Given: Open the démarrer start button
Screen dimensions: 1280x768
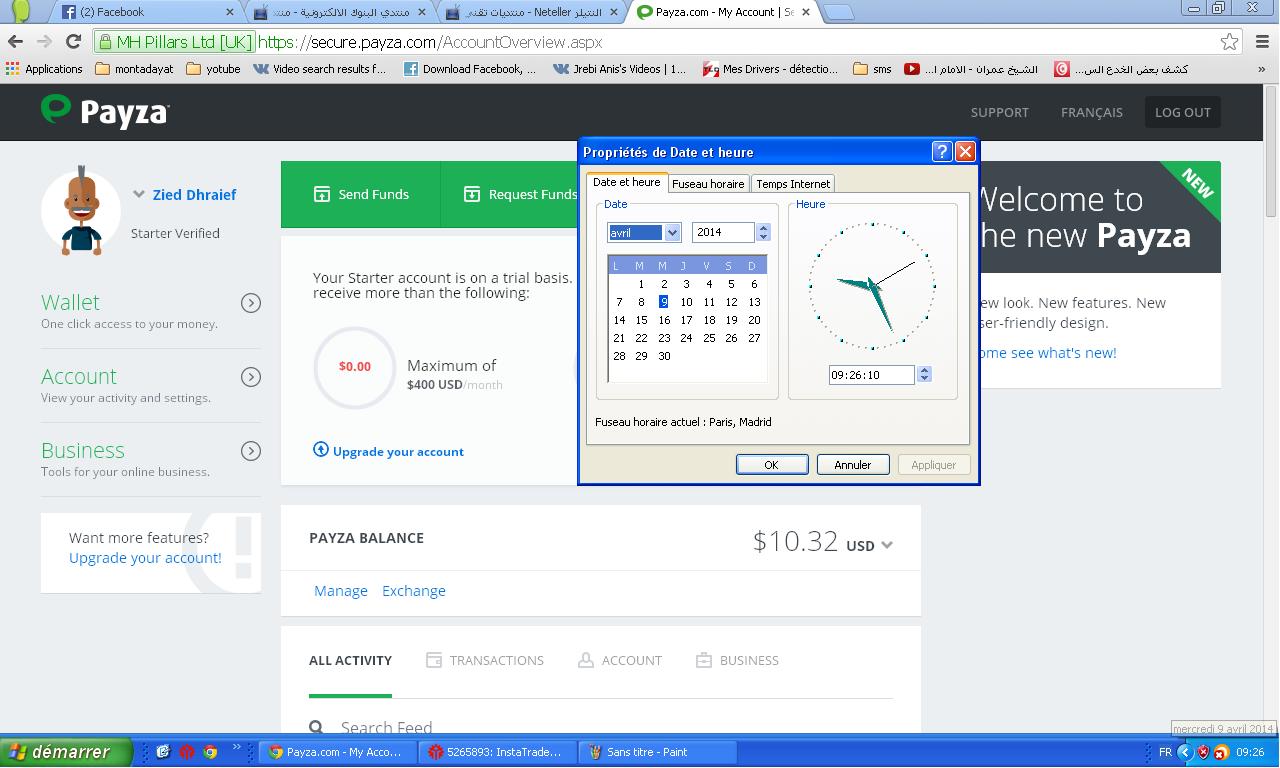Looking at the screenshot, I should pos(66,752).
